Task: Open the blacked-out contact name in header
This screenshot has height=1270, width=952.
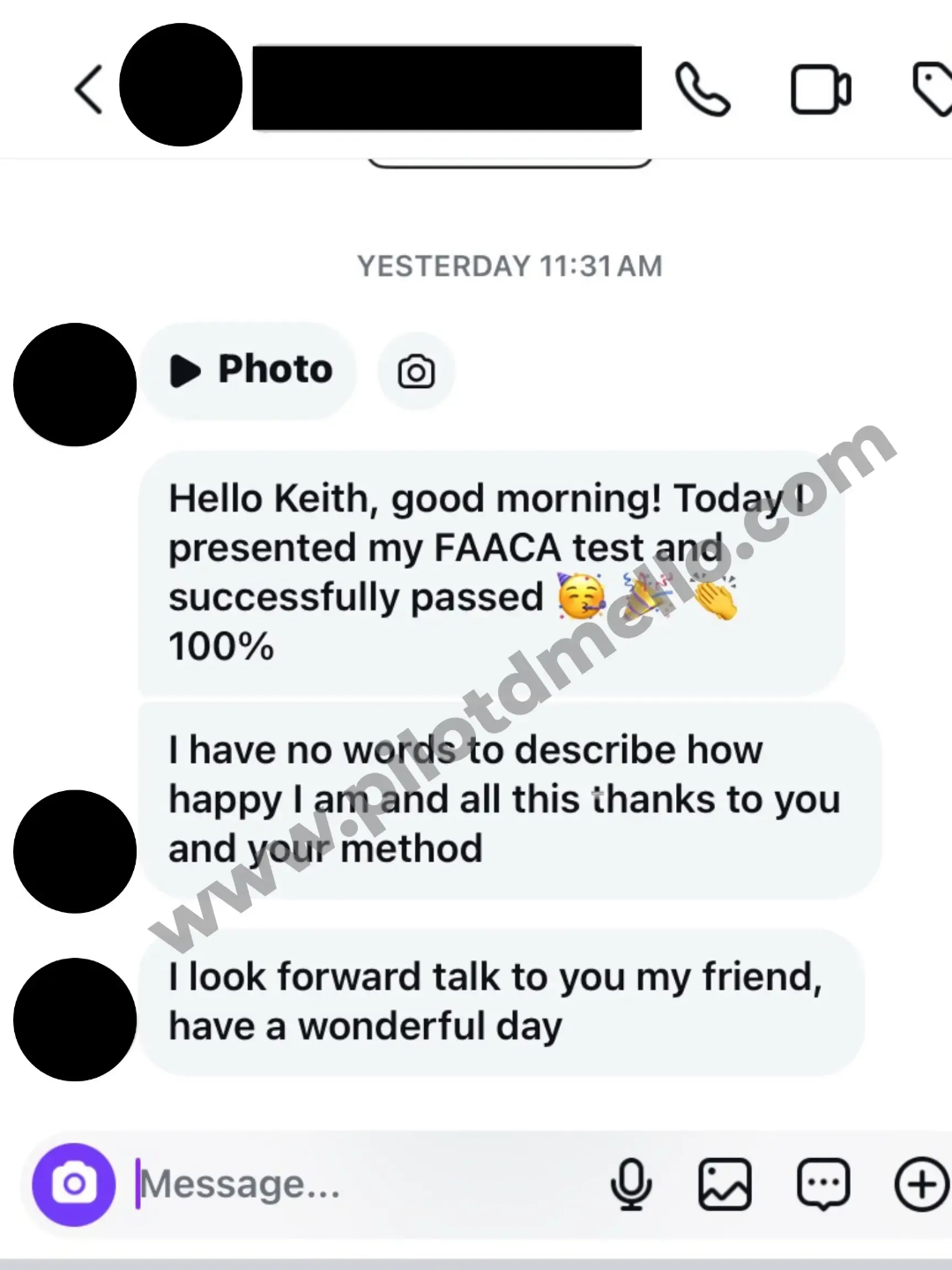Action: point(447,88)
